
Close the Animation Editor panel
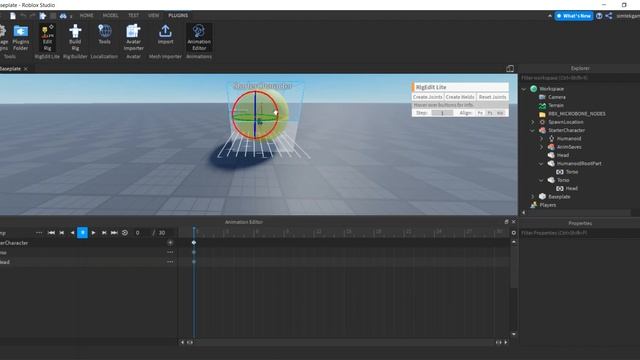coord(513,222)
